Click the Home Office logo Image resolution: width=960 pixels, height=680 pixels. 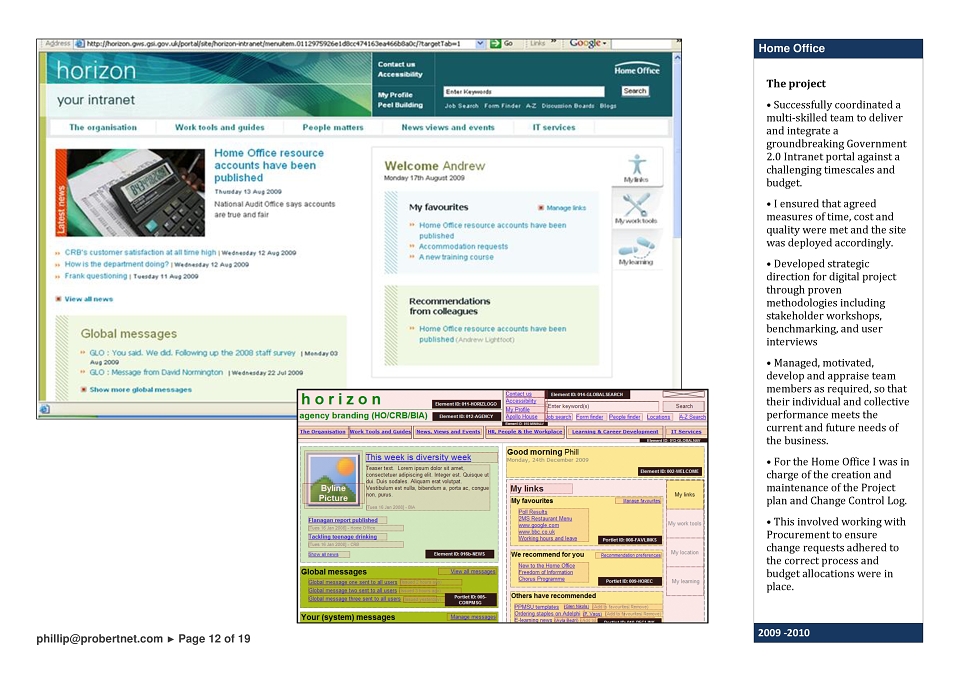pos(637,69)
